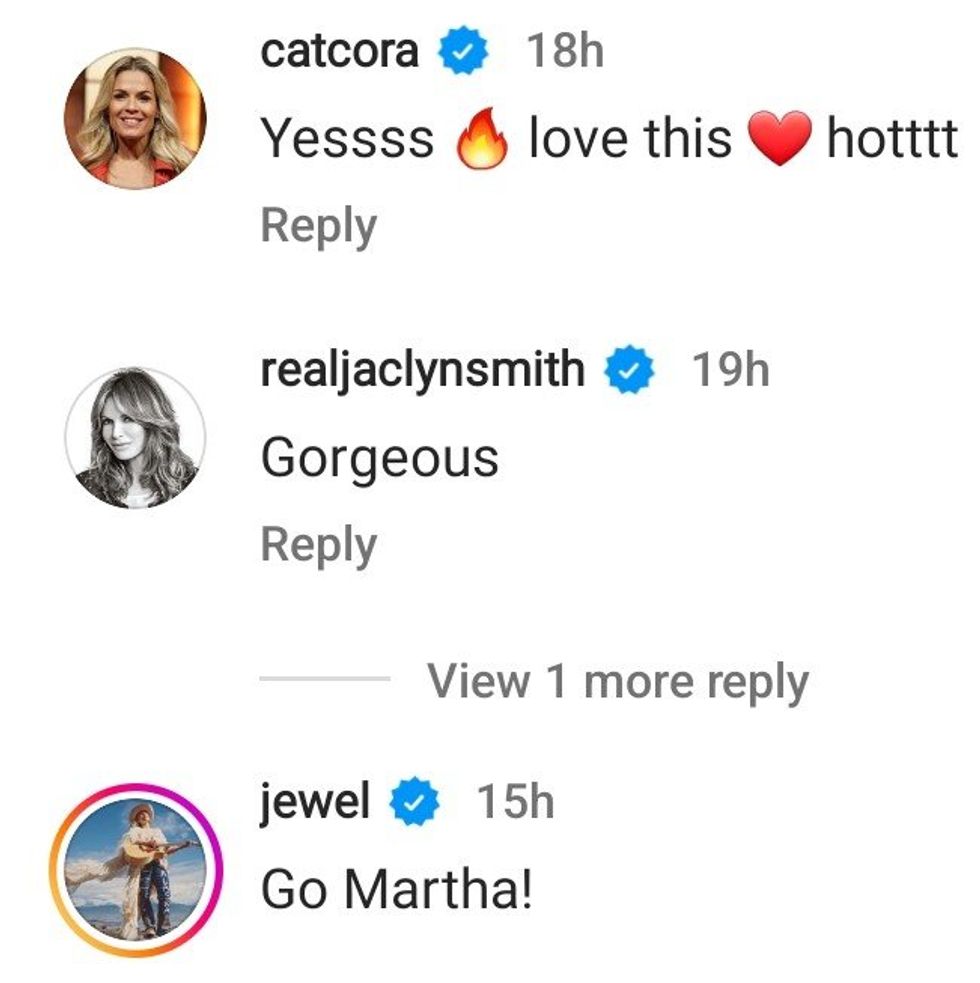Click the catcora username
980x983 pixels.
(339, 50)
